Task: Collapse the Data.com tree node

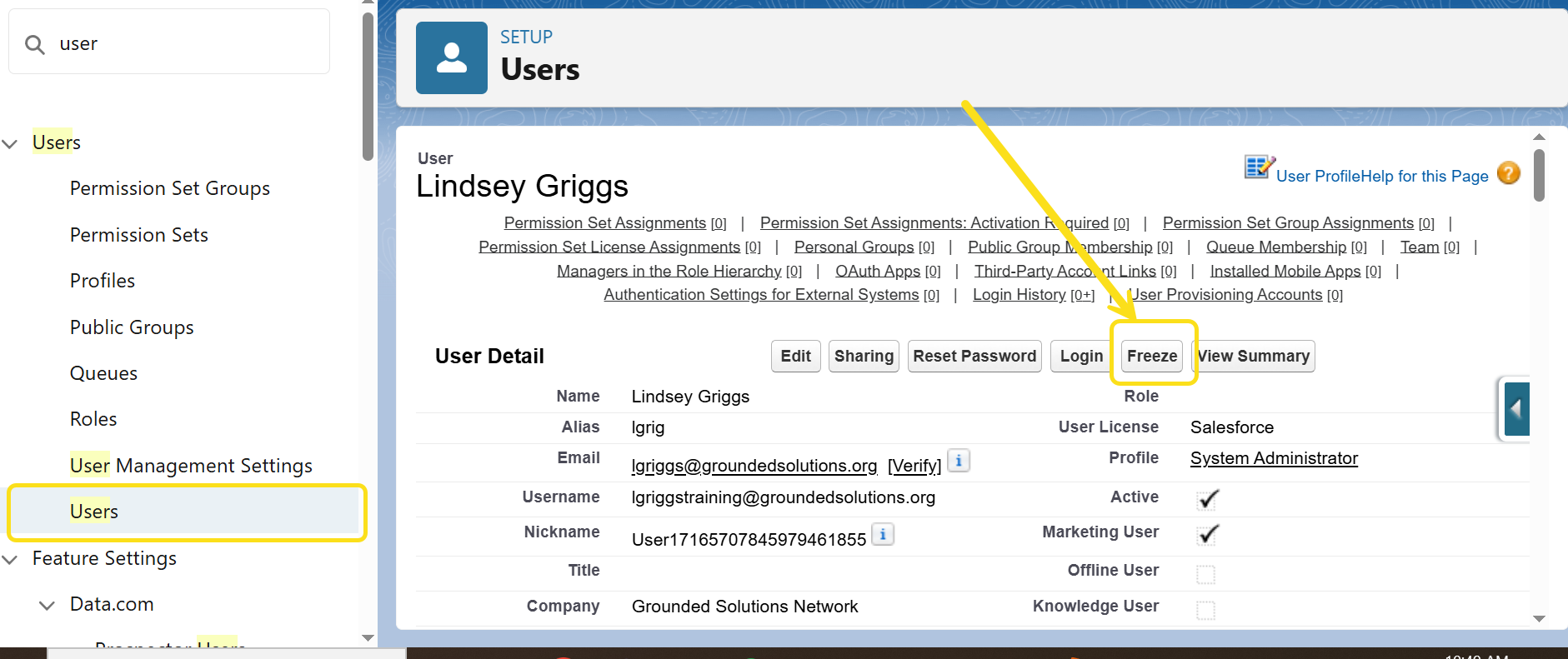Action: click(48, 605)
